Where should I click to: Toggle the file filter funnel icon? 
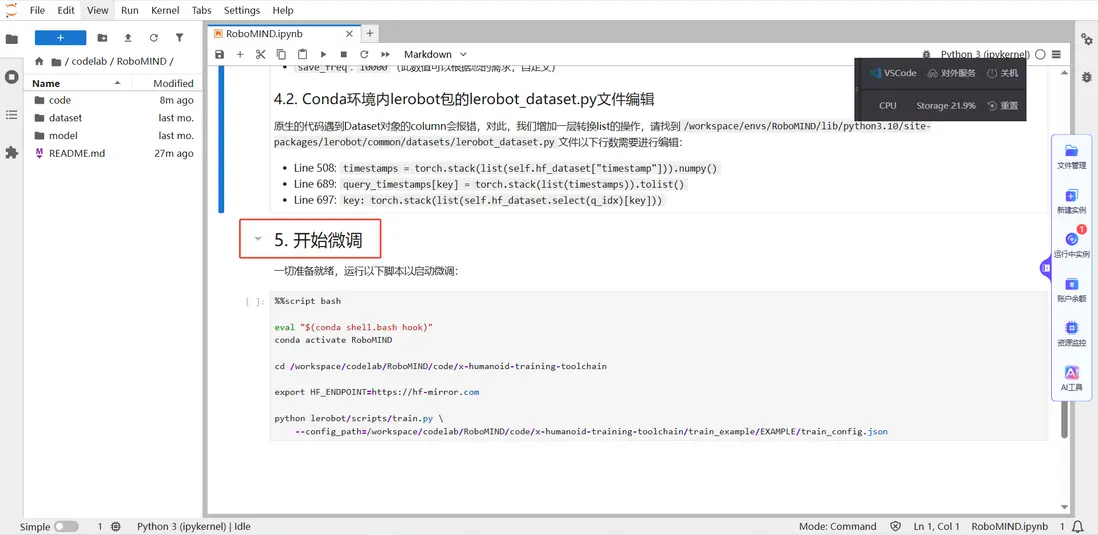[179, 38]
